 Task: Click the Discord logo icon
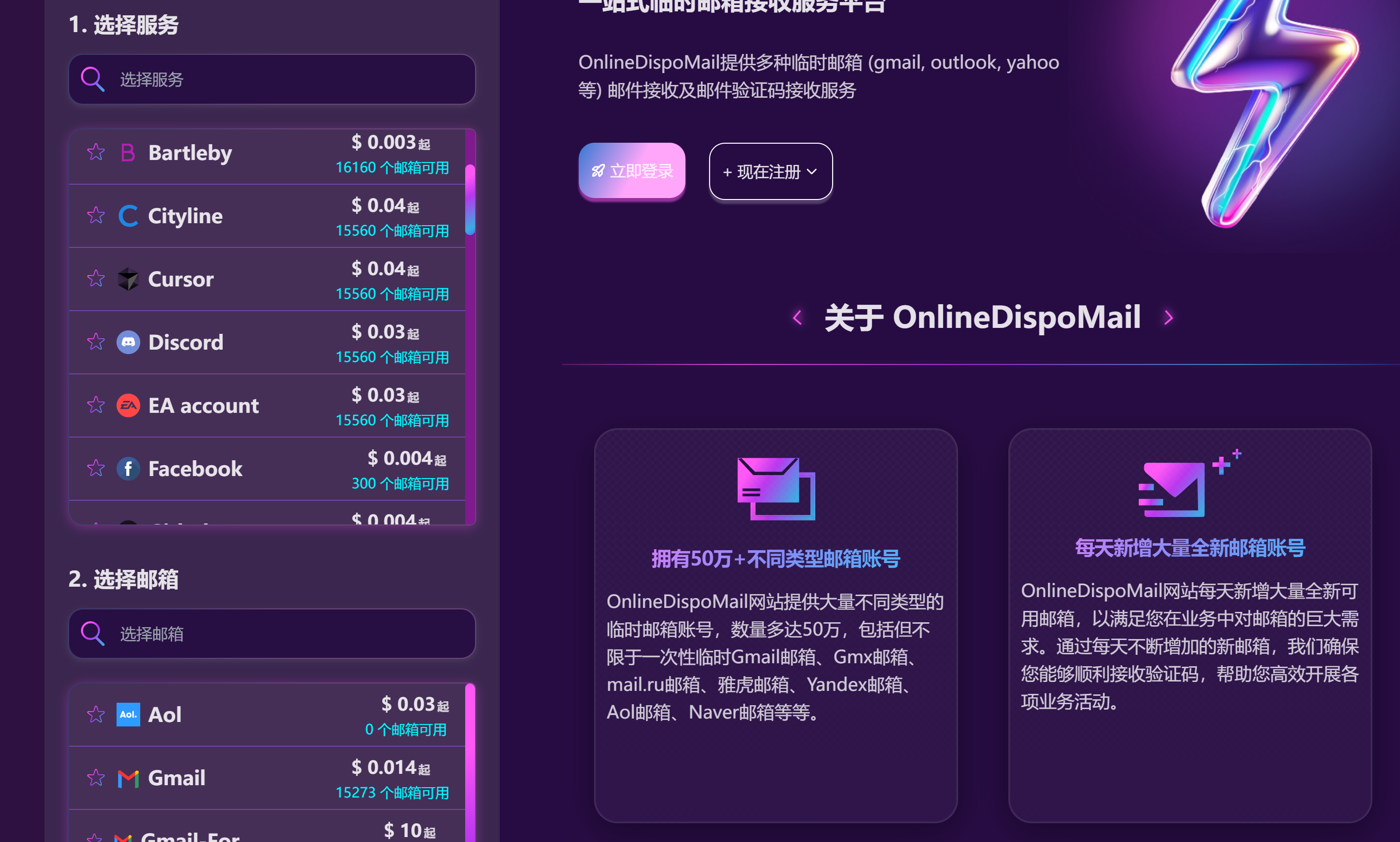tap(128, 342)
